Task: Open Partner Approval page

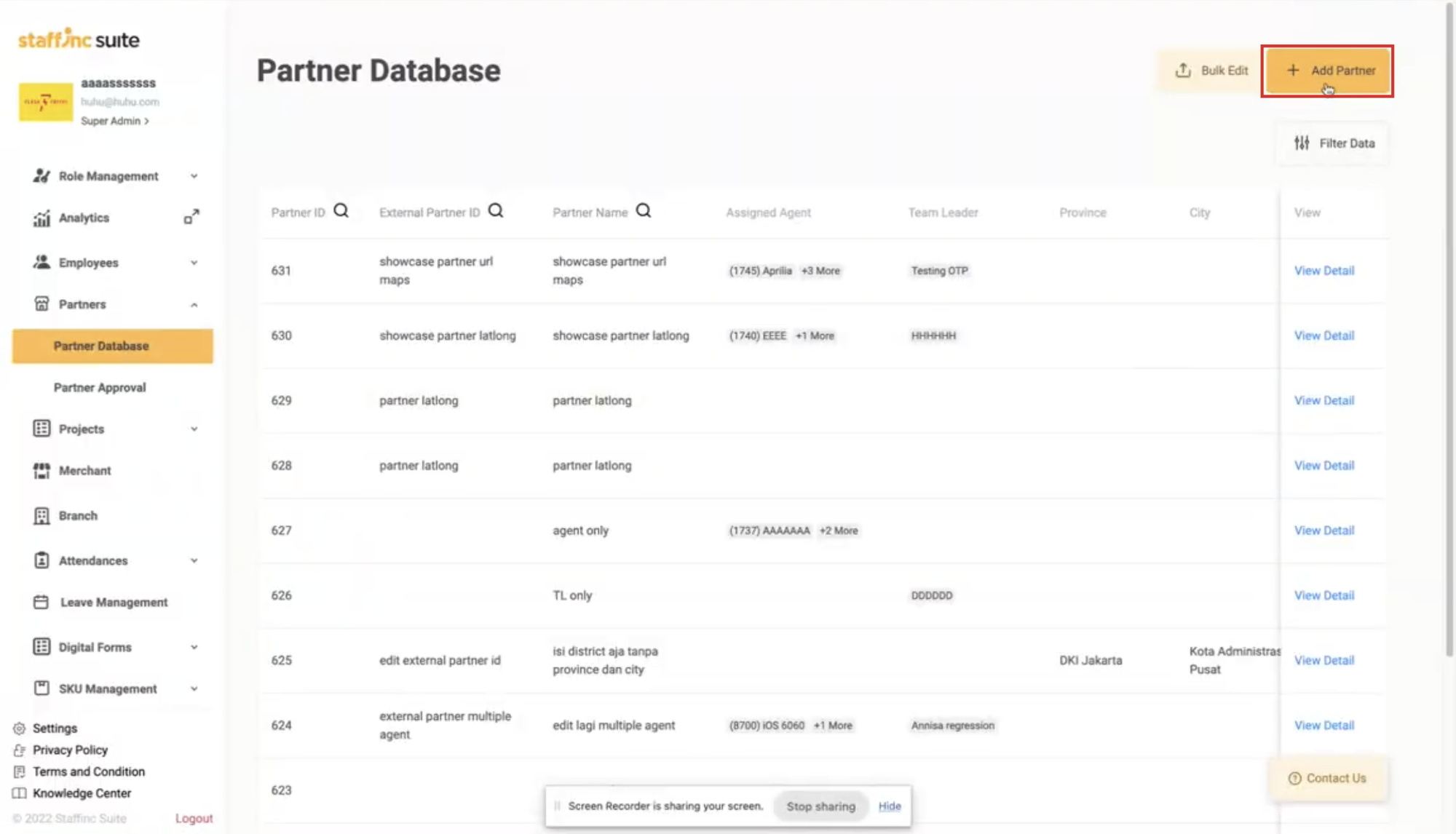Action: 100,388
